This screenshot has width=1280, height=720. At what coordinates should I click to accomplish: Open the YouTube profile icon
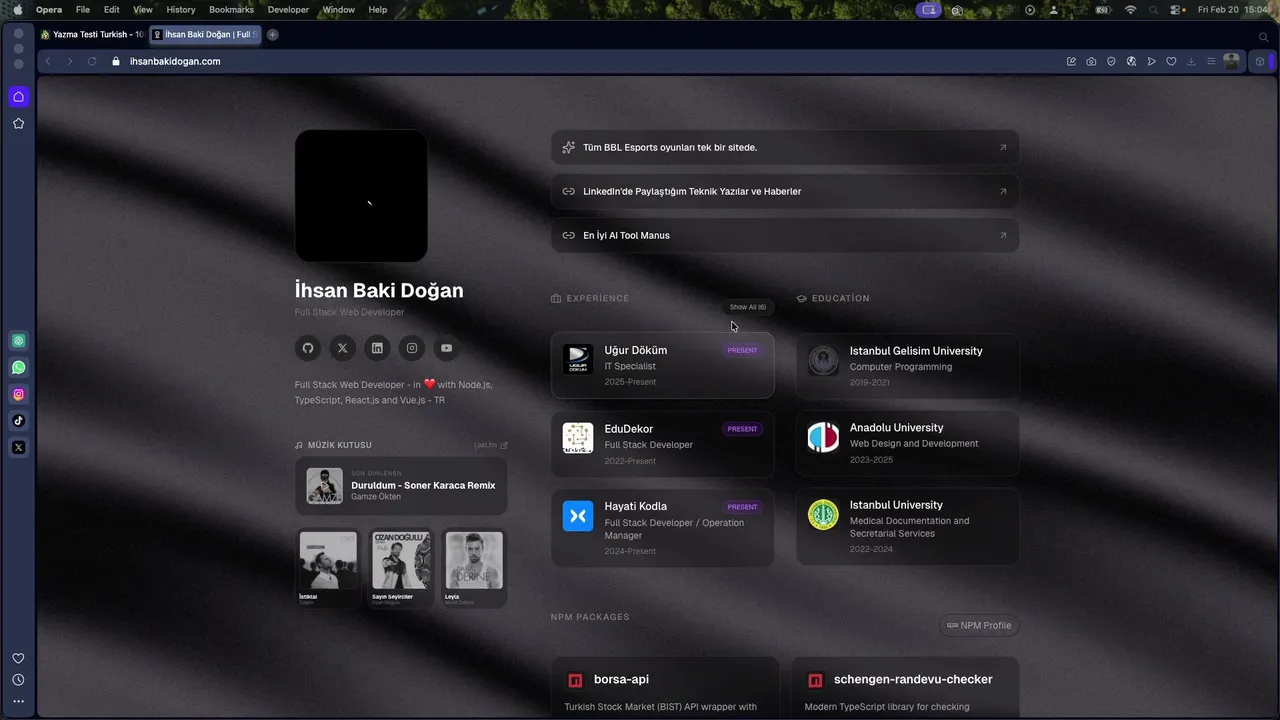[x=446, y=348]
